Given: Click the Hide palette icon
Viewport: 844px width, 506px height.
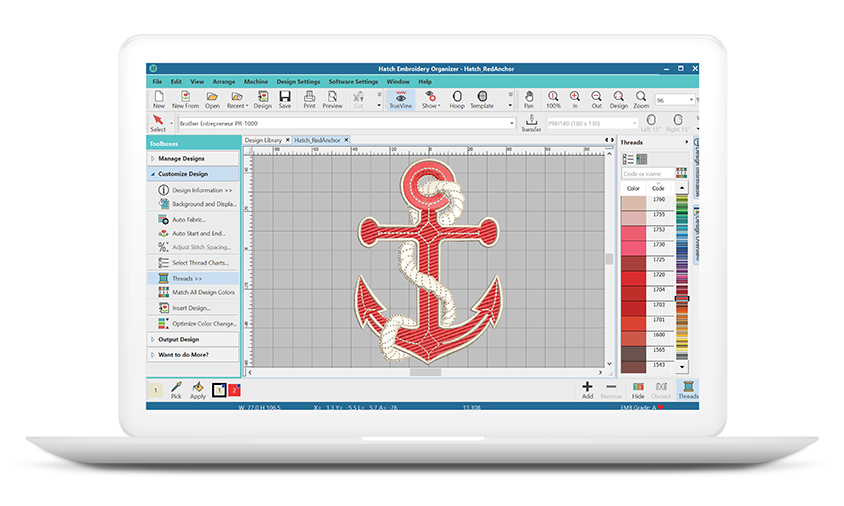Looking at the screenshot, I should 638,390.
